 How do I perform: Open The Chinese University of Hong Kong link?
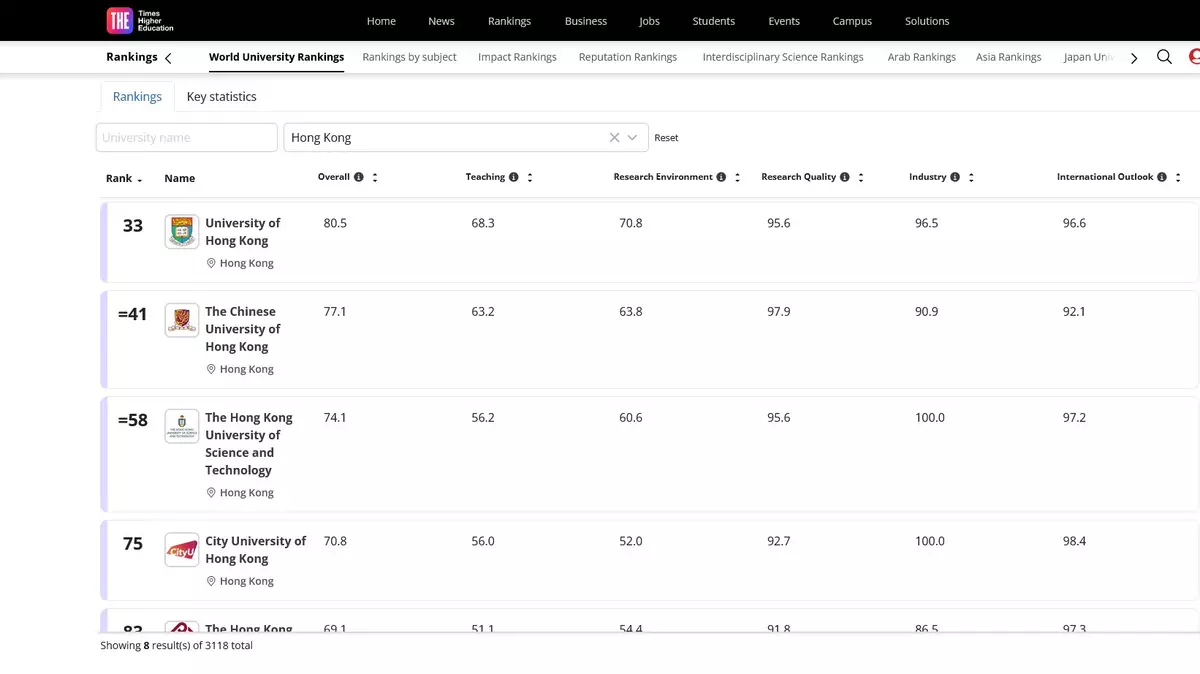click(x=242, y=329)
